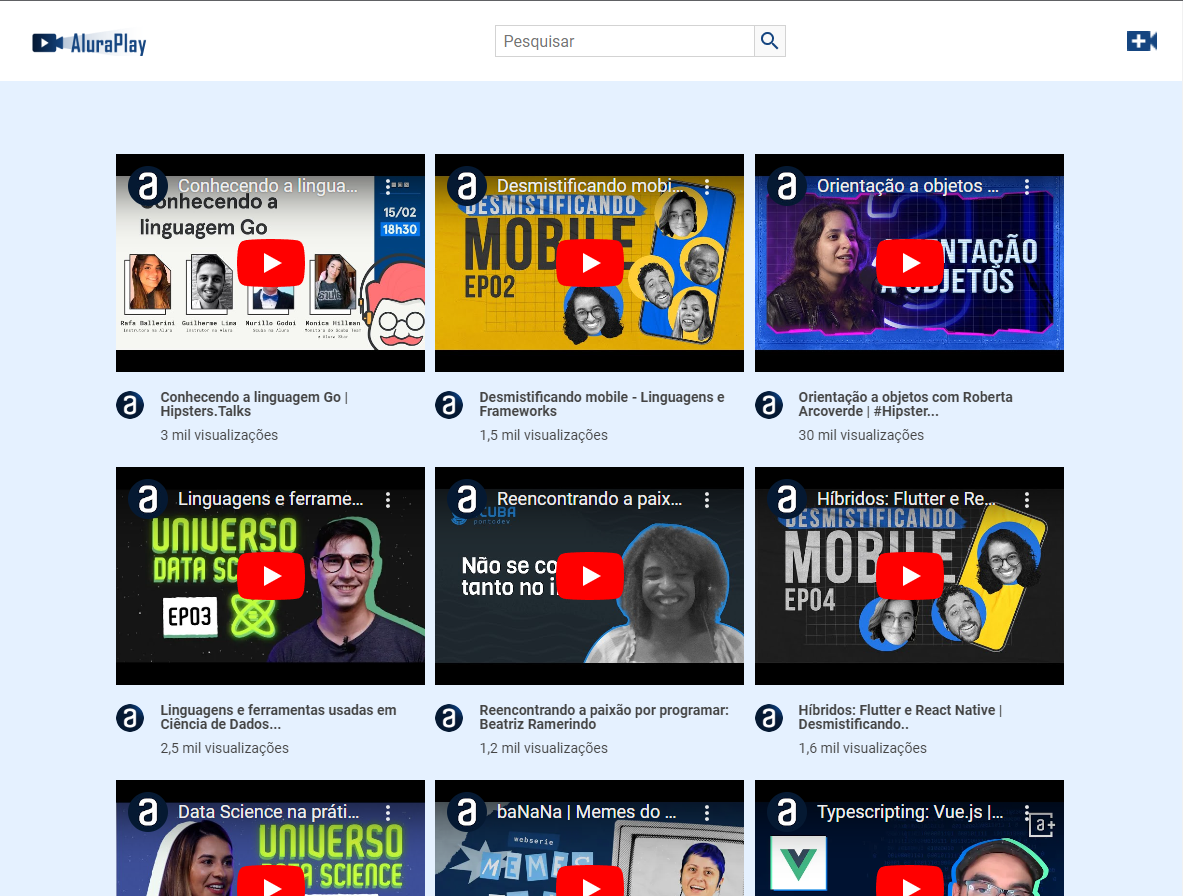Select title Linguagens e ferramentas usadas em Ciência de Dados
This screenshot has width=1183, height=896.
click(x=278, y=717)
